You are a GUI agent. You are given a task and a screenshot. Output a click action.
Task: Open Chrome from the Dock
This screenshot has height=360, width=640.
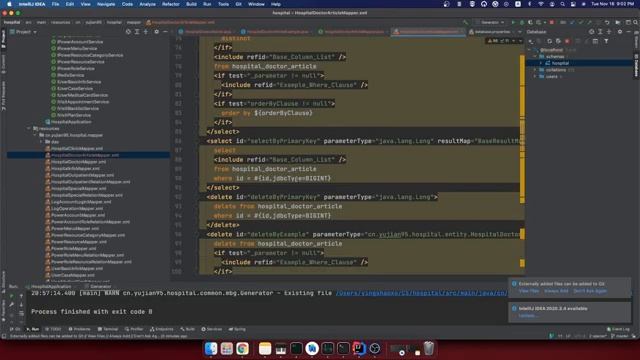click(242, 349)
